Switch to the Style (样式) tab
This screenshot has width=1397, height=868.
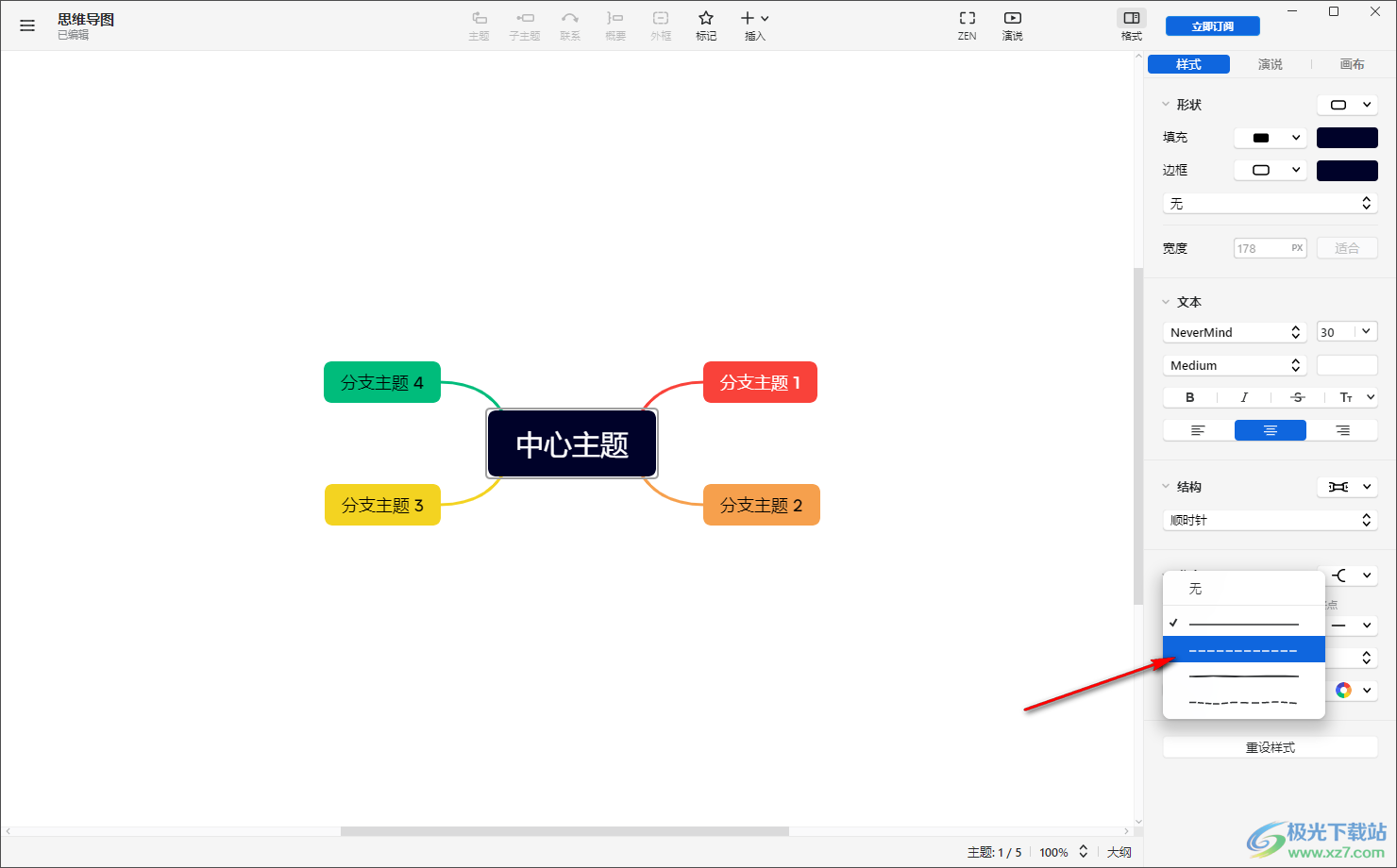[x=1188, y=64]
